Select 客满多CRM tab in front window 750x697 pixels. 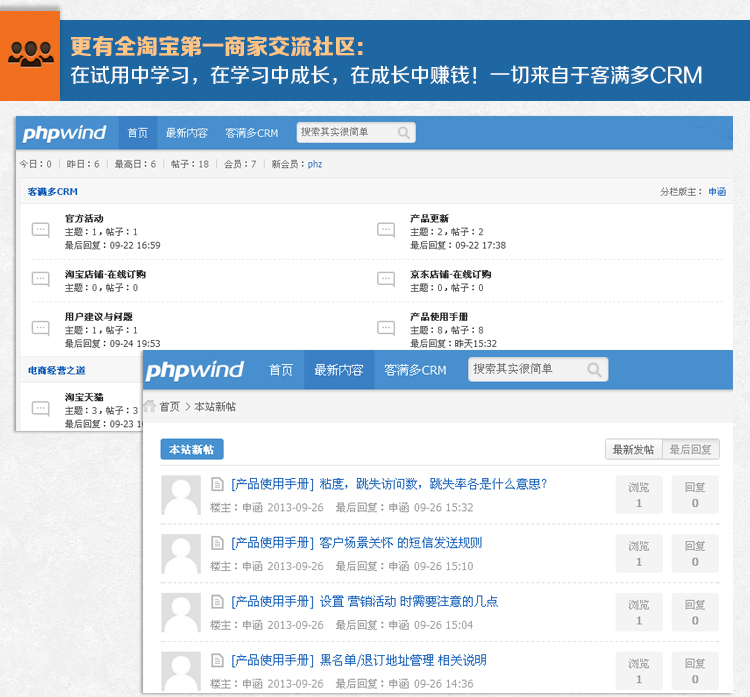pos(415,370)
